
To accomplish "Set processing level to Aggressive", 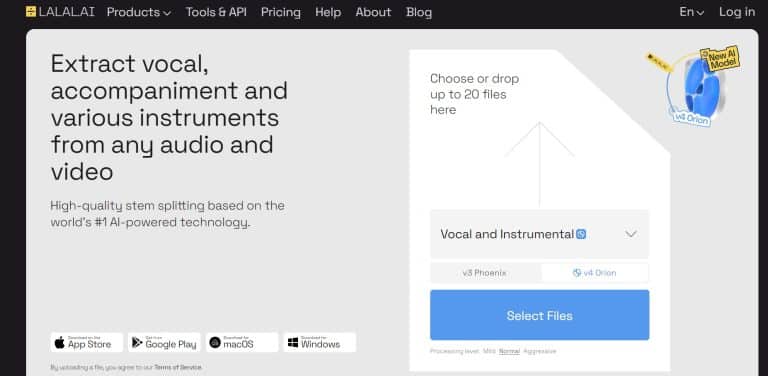I will (x=540, y=351).
